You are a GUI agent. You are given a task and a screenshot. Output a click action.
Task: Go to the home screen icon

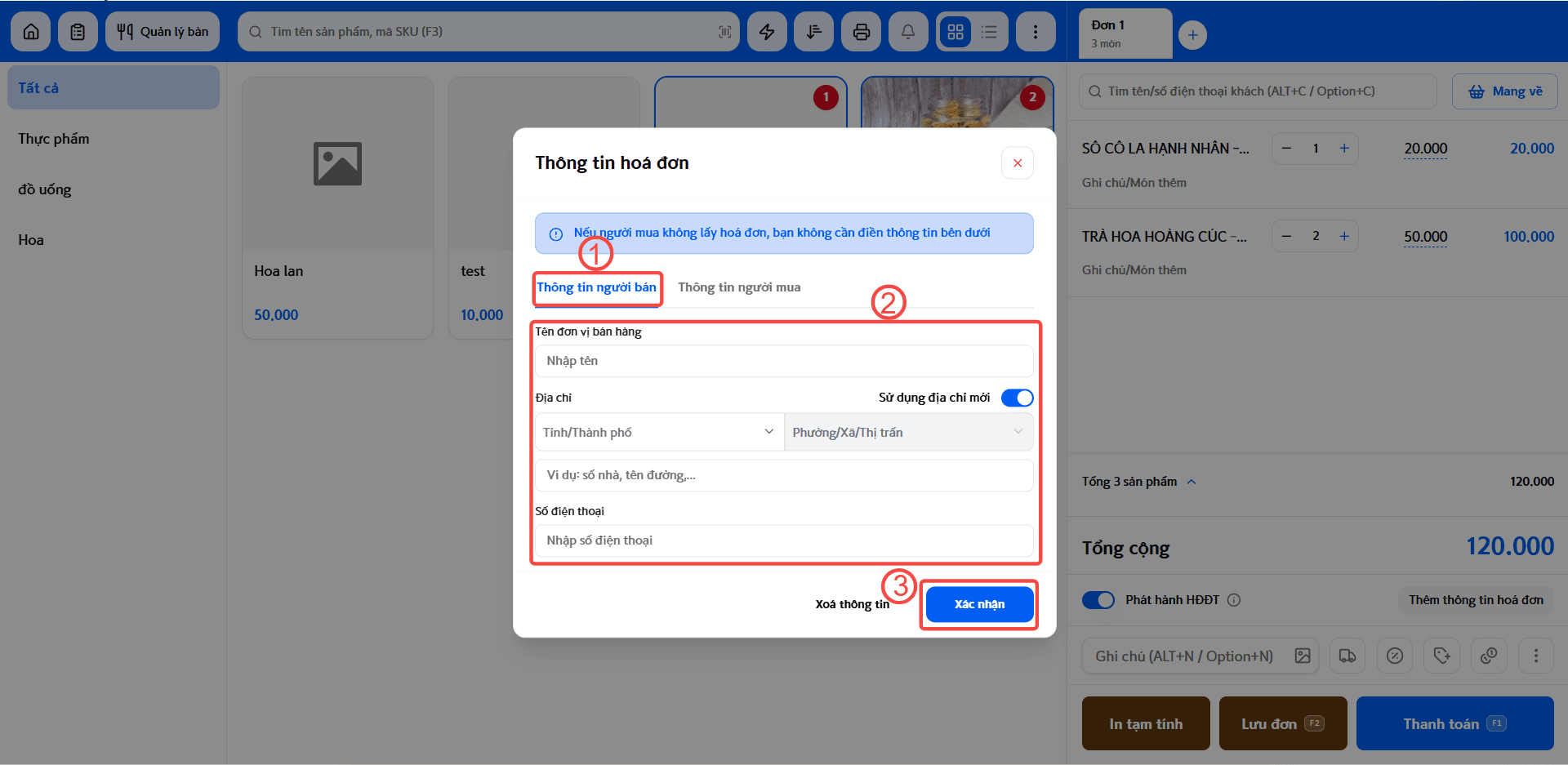click(x=31, y=32)
